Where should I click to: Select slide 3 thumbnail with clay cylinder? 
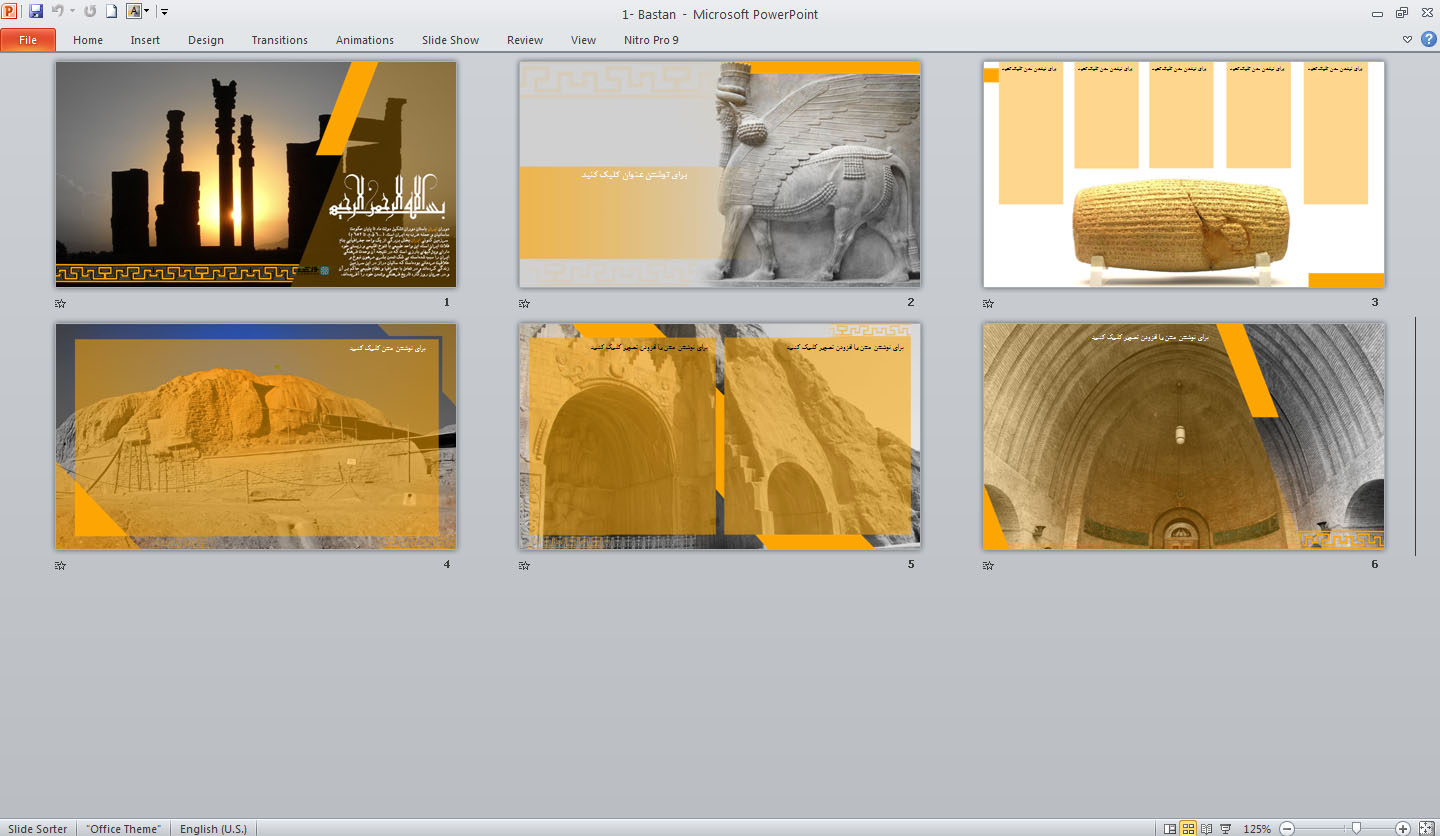[x=1183, y=175]
